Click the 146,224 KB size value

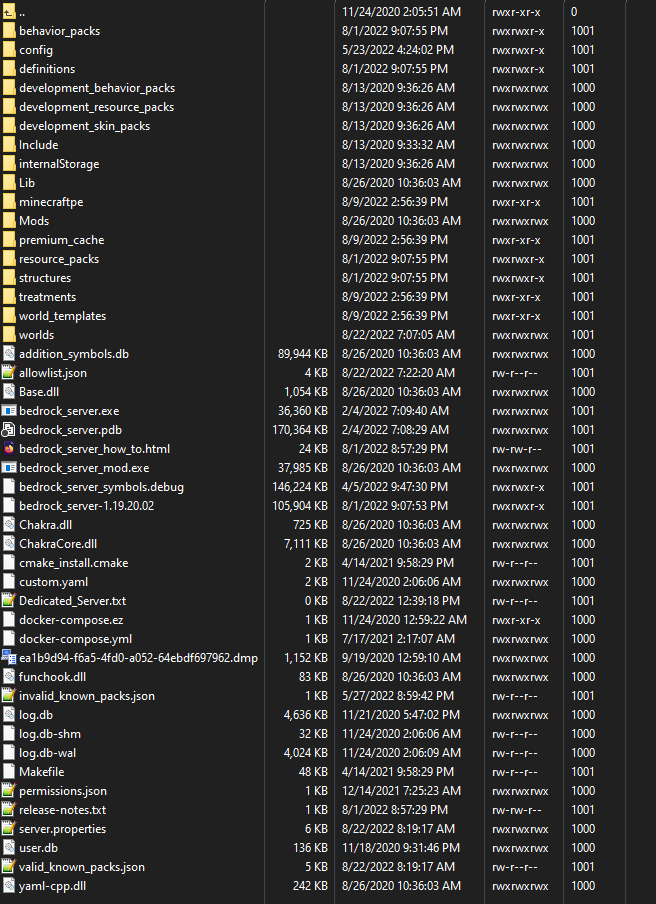[300, 487]
